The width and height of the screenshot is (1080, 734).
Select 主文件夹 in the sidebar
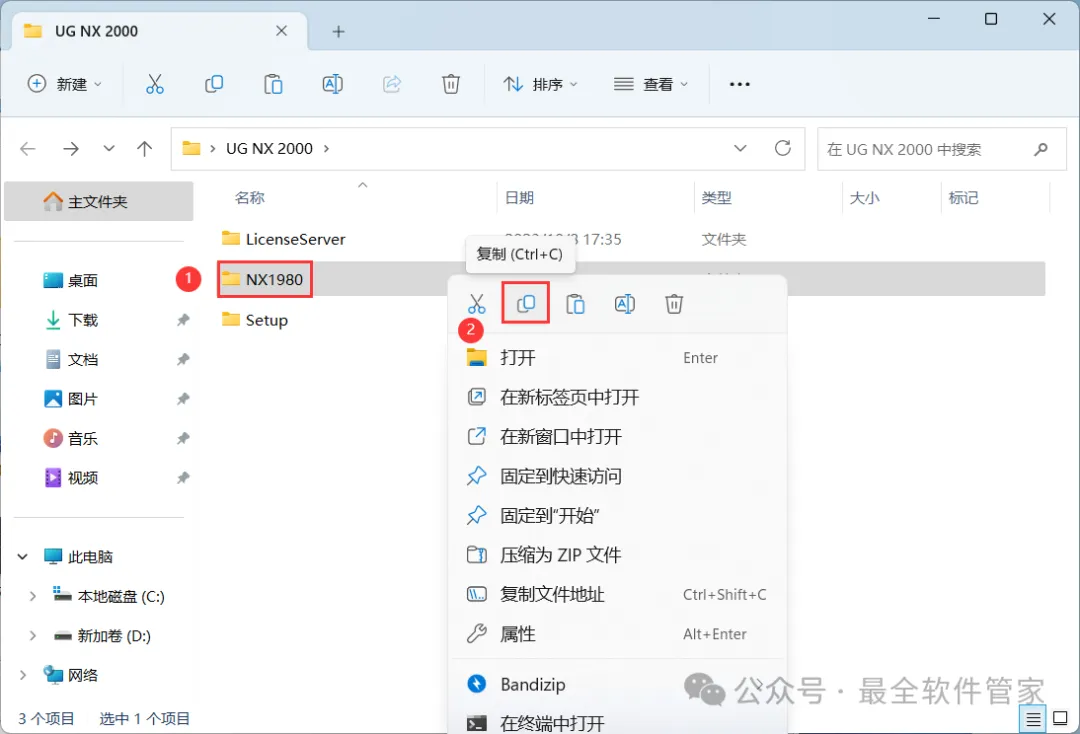pos(98,201)
